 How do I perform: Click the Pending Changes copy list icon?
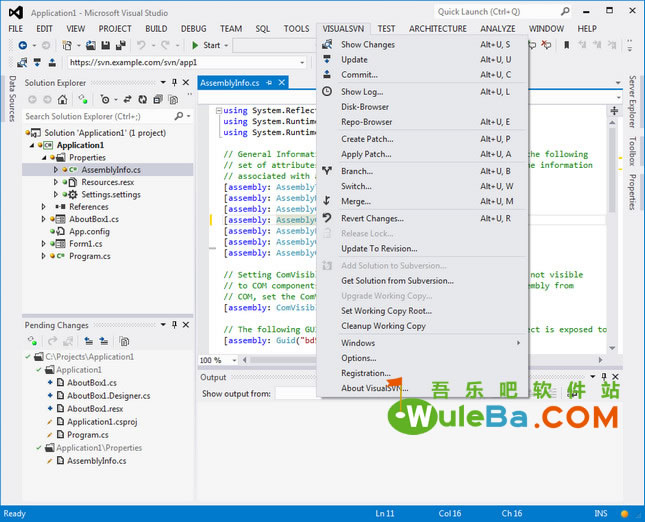124,341
